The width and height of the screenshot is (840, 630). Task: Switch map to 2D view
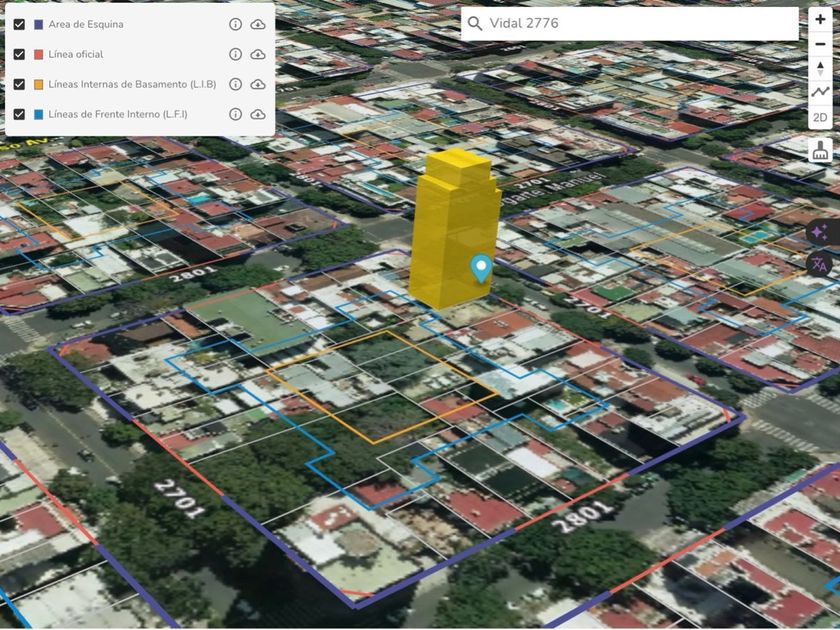tap(820, 117)
